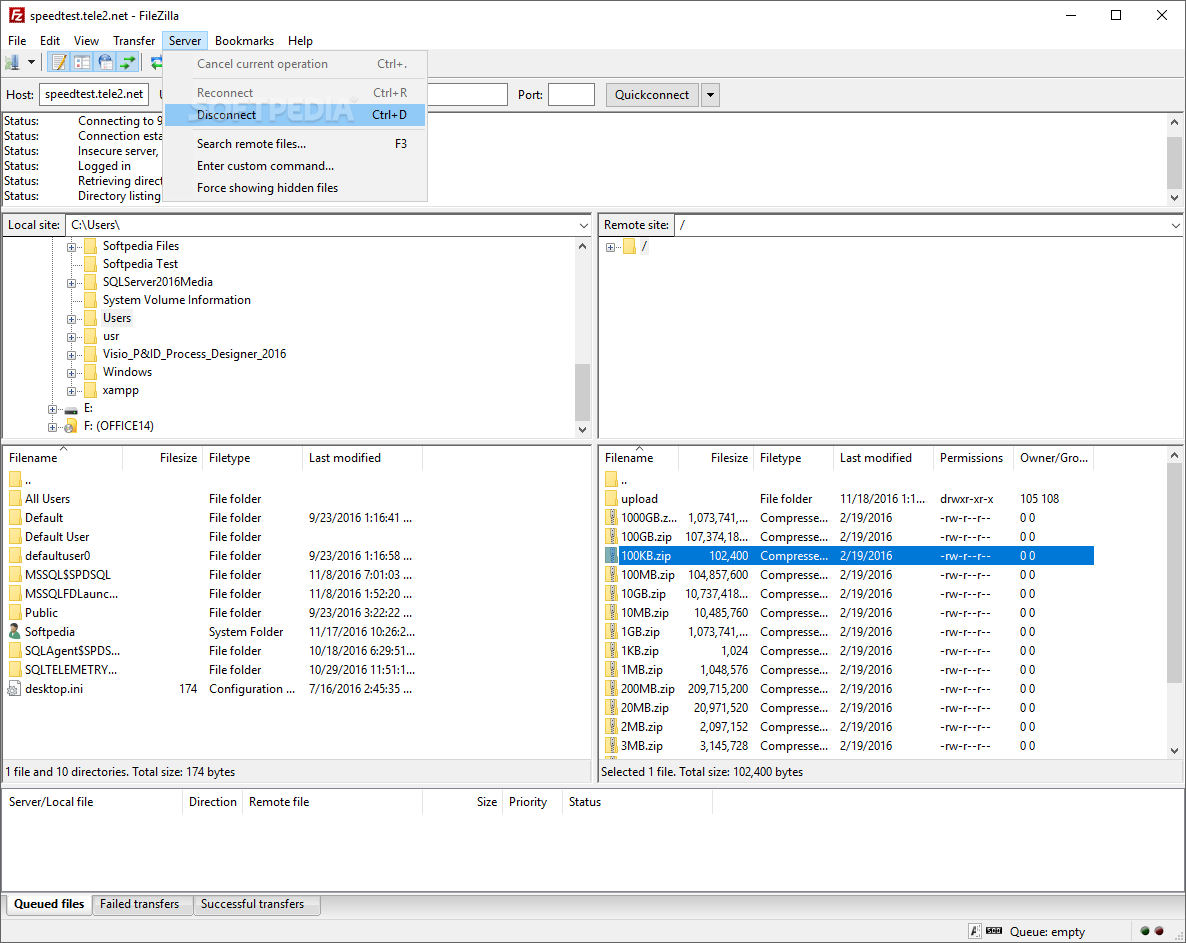Expand Users folder tree node

(x=71, y=319)
